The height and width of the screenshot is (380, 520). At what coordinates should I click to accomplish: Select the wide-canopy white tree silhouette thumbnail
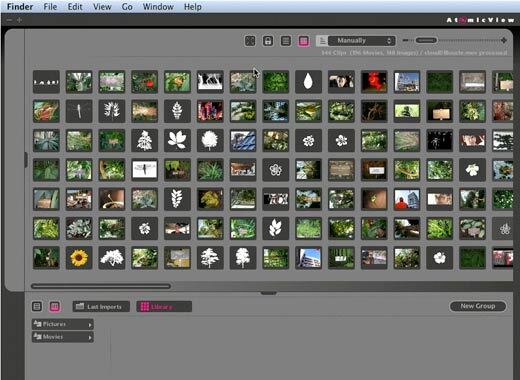pos(112,258)
